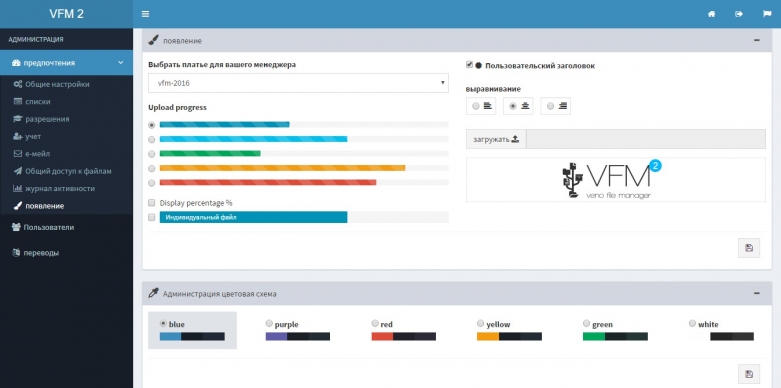
Task: Click the flag icon in top bar
Action: (x=767, y=14)
